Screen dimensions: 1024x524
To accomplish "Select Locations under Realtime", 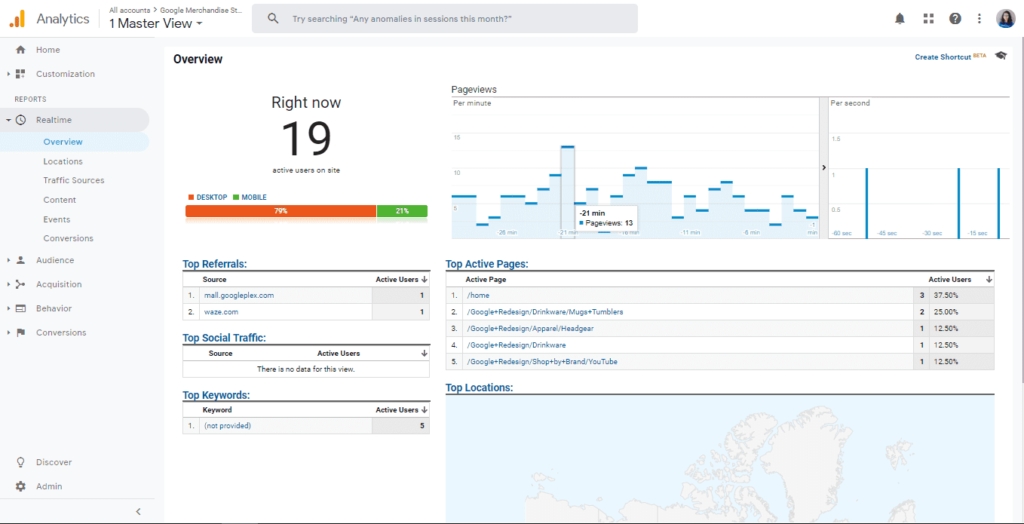I will 63,161.
